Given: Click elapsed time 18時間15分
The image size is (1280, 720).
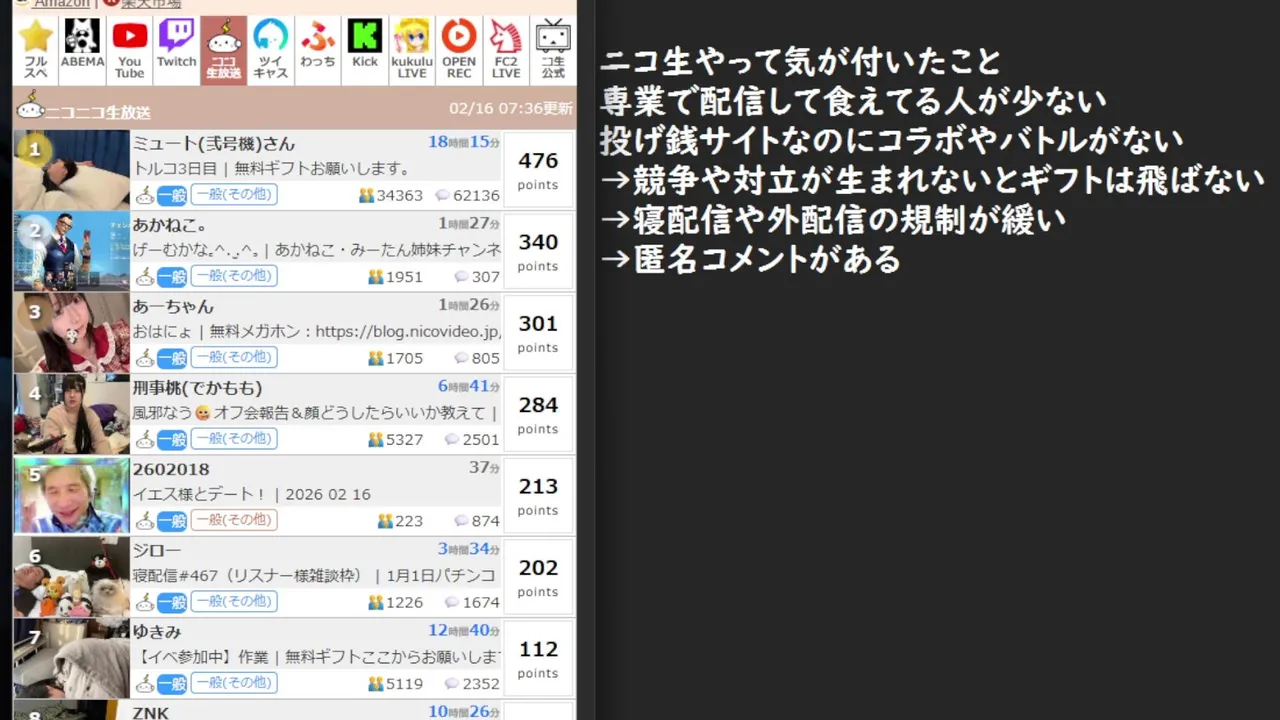Looking at the screenshot, I should tap(464, 142).
